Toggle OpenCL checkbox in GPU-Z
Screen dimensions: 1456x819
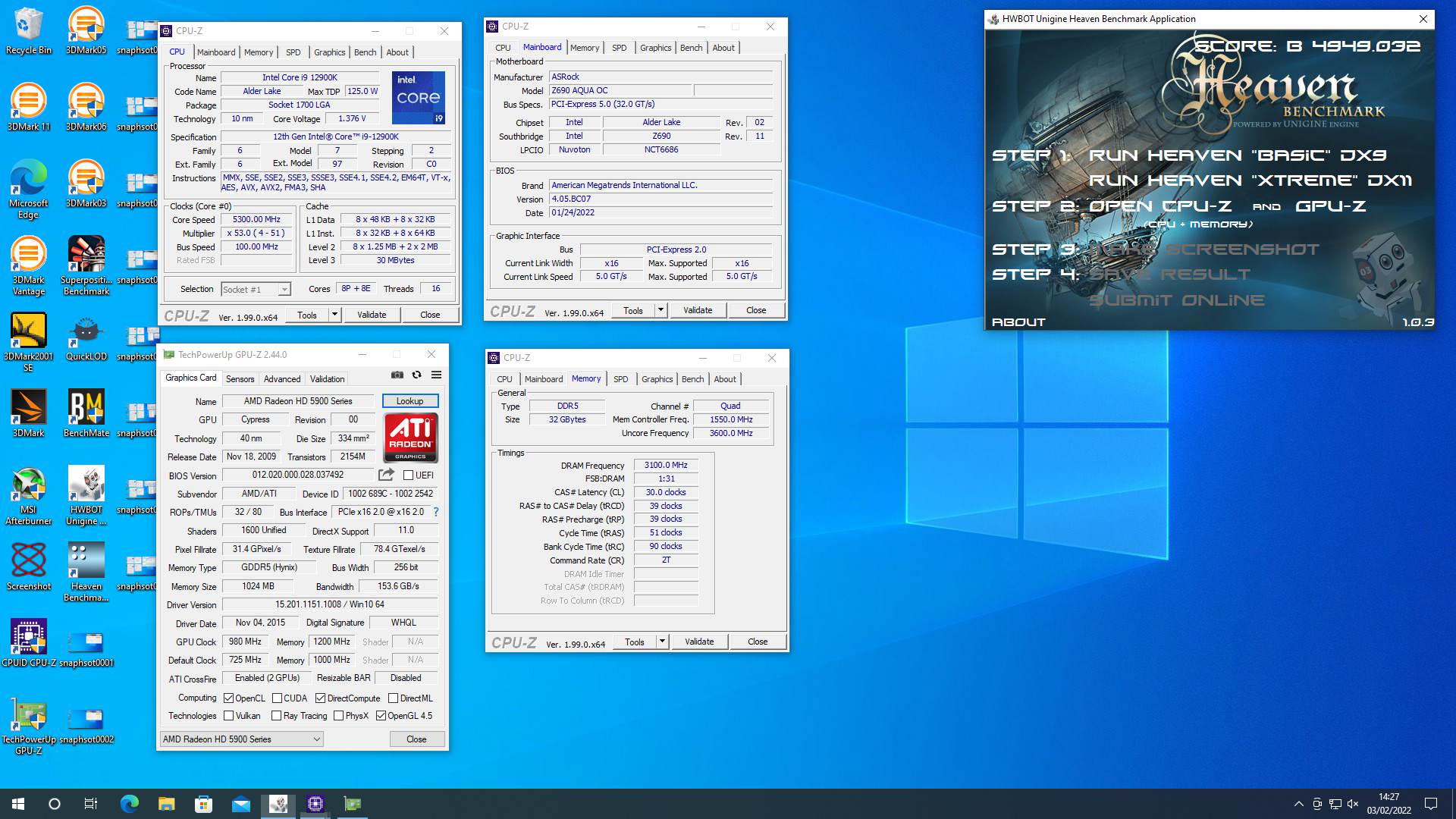[x=228, y=698]
